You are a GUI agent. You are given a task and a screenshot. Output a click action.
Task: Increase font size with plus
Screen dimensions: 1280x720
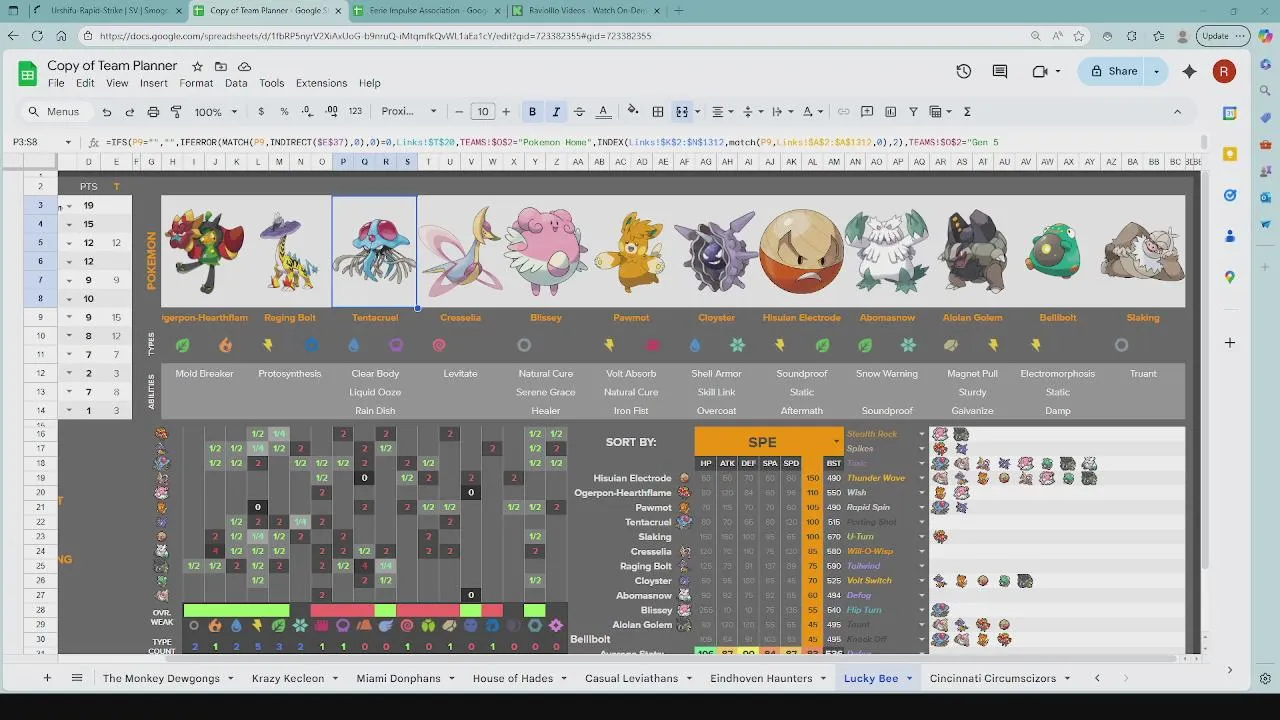point(506,112)
